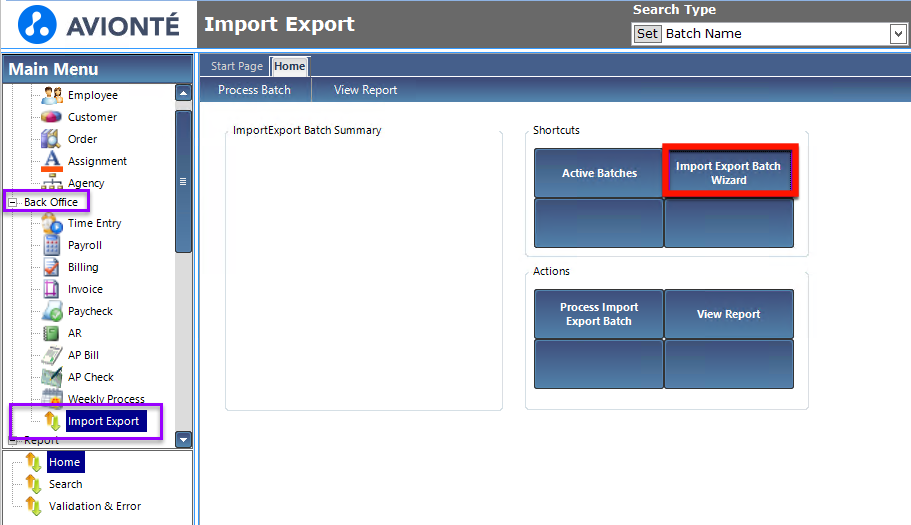
Task: Select Agency in the Main Menu
Action: tap(86, 183)
